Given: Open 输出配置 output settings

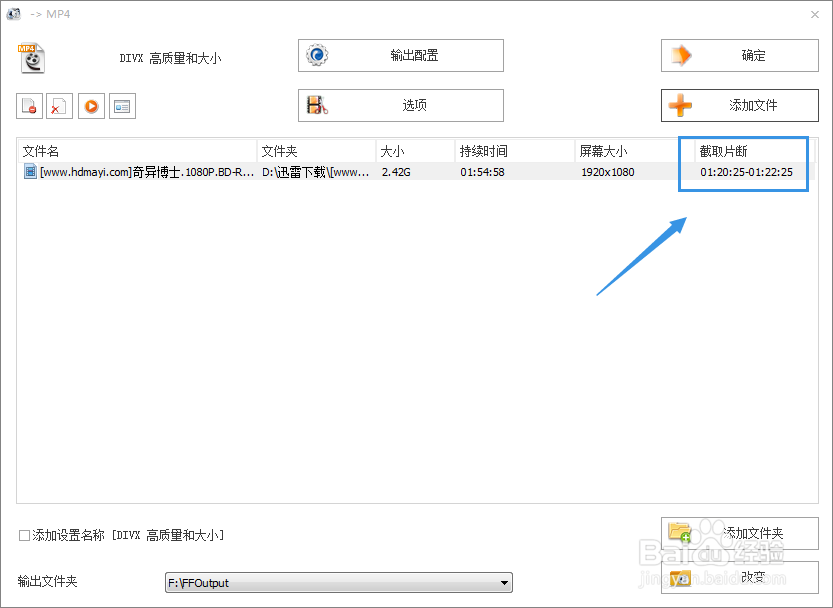Looking at the screenshot, I should [x=401, y=55].
